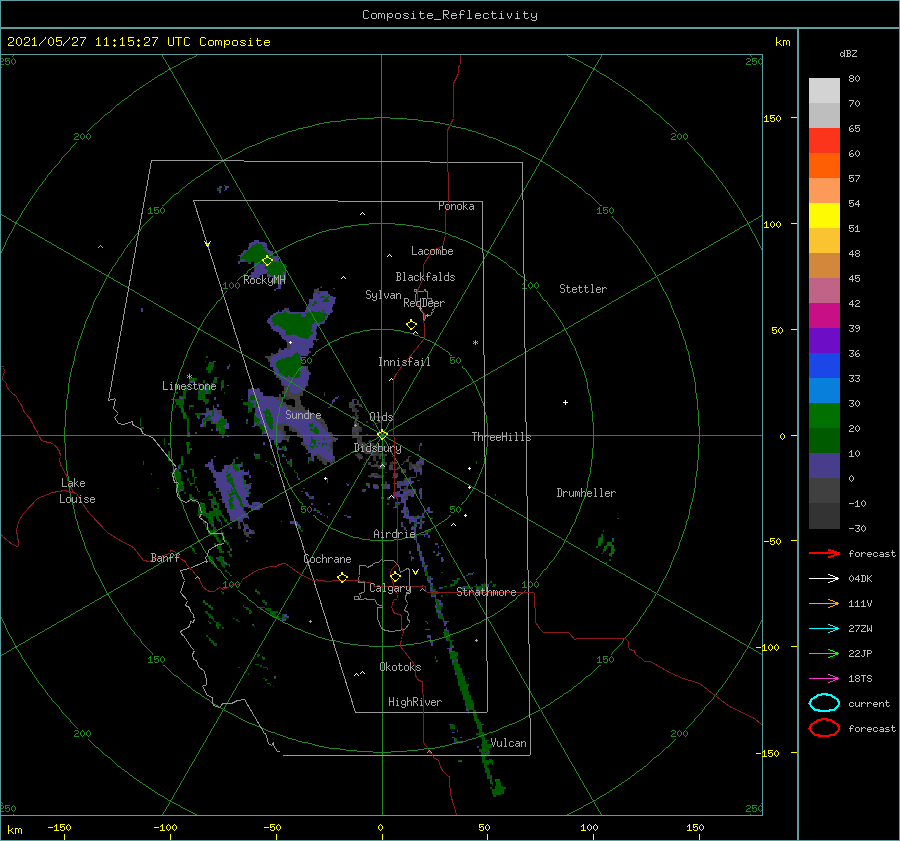900x841 pixels.
Task: Click the yellow diamond marker near RedDeer
Action: (411, 325)
